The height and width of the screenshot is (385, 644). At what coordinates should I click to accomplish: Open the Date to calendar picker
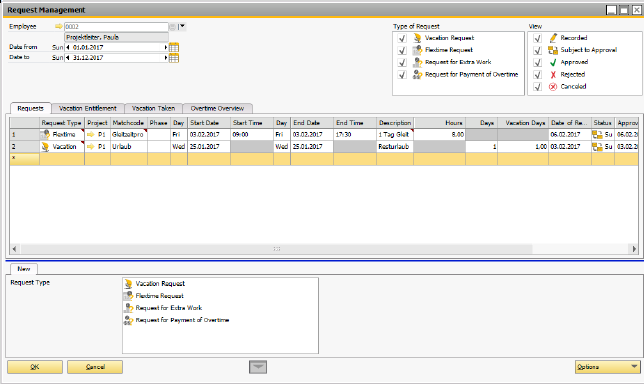(174, 58)
